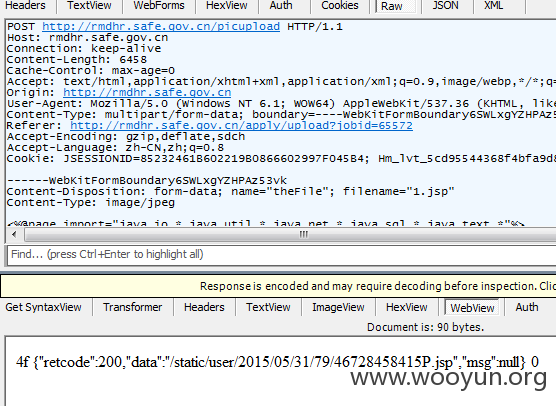Open the Referer upload?jobid=65572 link

241,126
